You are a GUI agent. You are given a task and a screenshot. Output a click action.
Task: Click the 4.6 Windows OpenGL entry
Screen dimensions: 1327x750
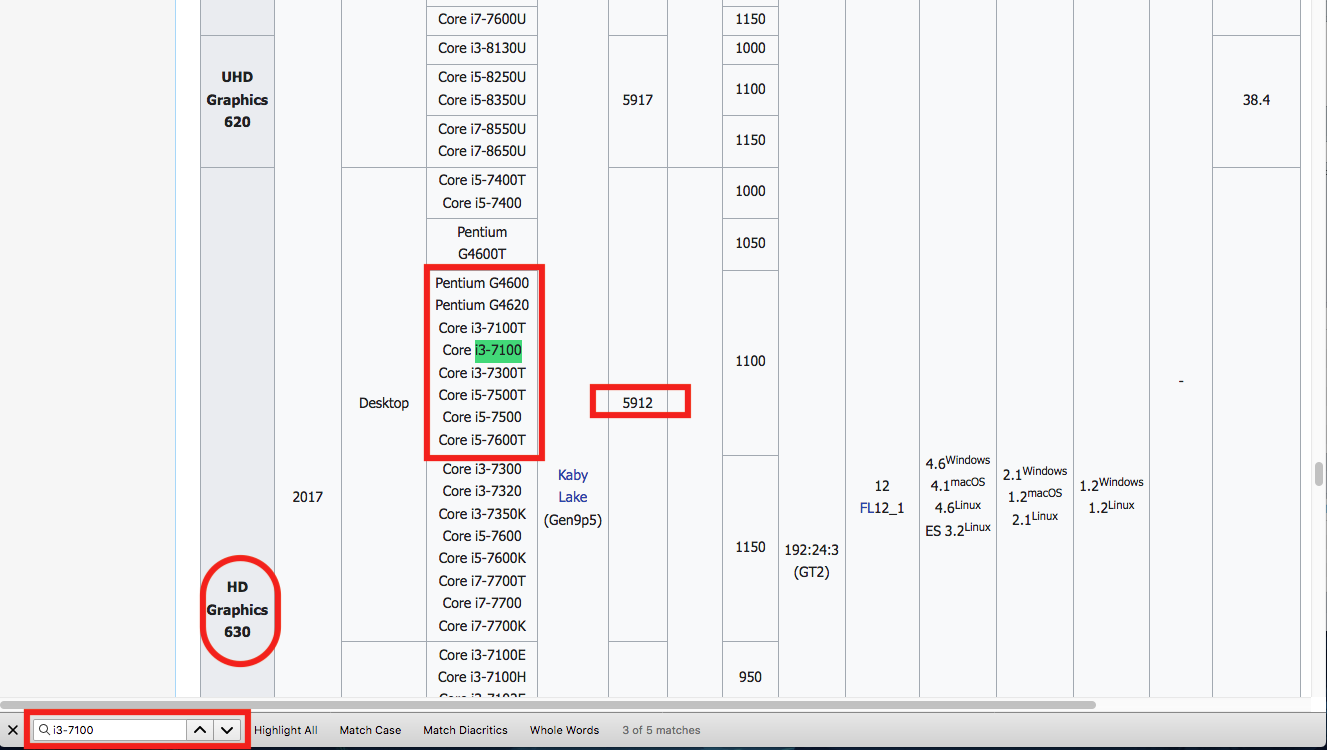tap(958, 462)
